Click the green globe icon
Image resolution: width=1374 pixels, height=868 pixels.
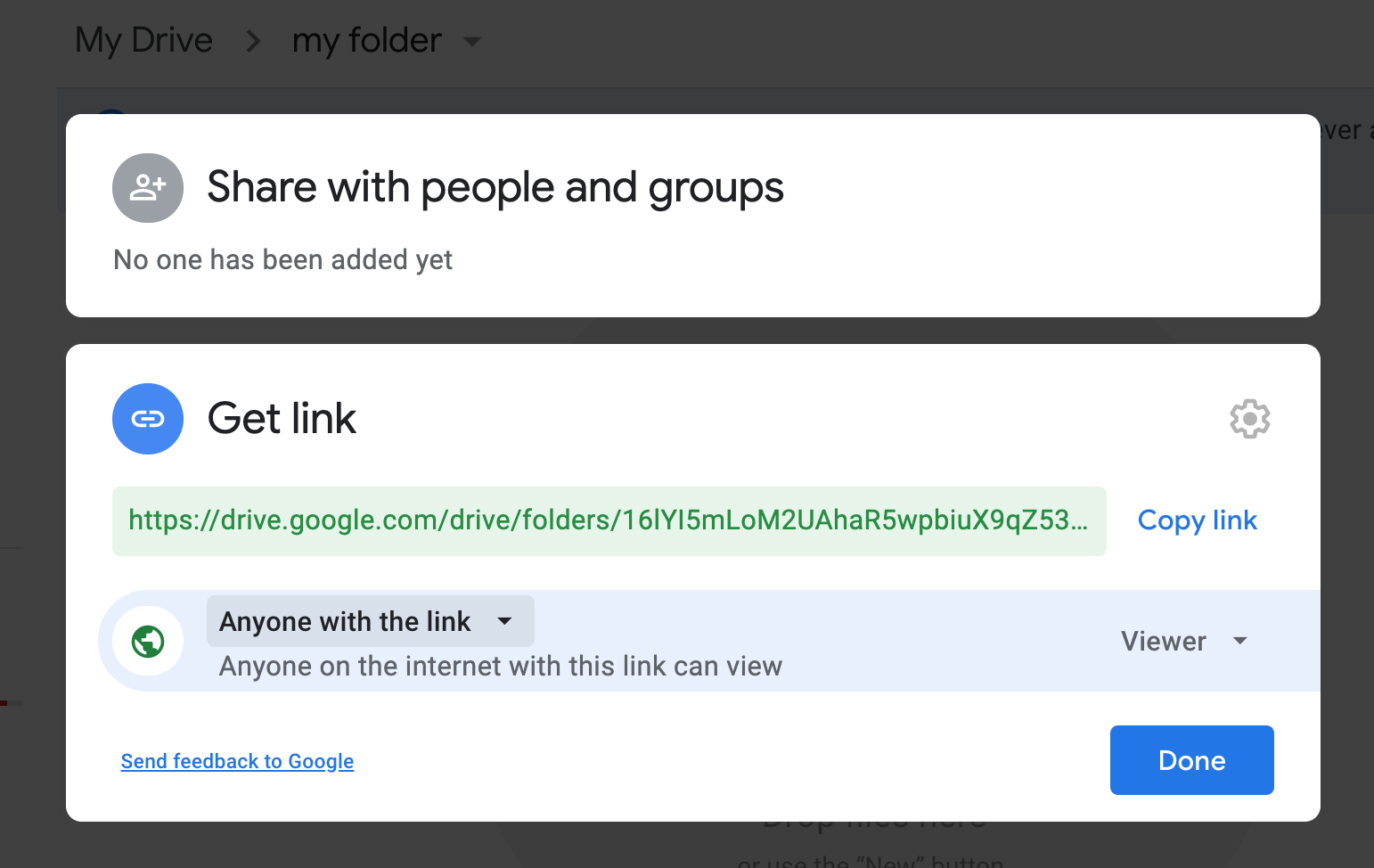pos(148,641)
